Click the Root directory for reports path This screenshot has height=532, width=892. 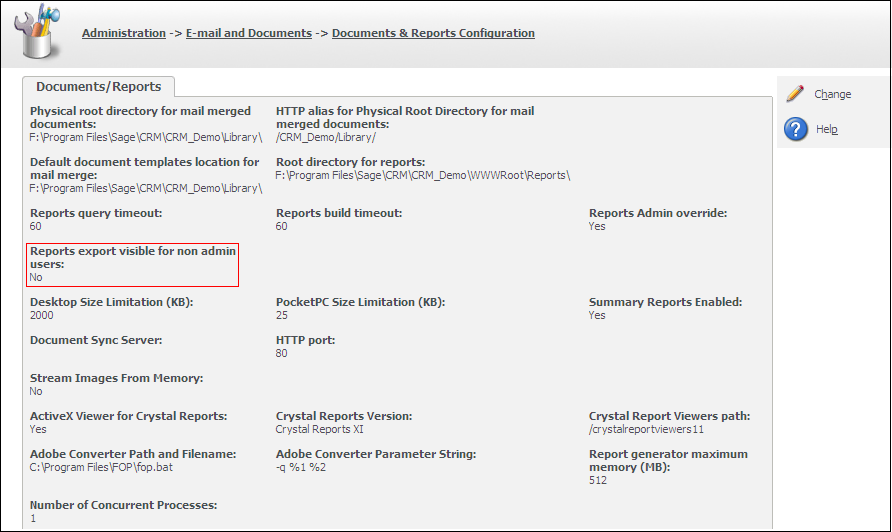point(422,175)
